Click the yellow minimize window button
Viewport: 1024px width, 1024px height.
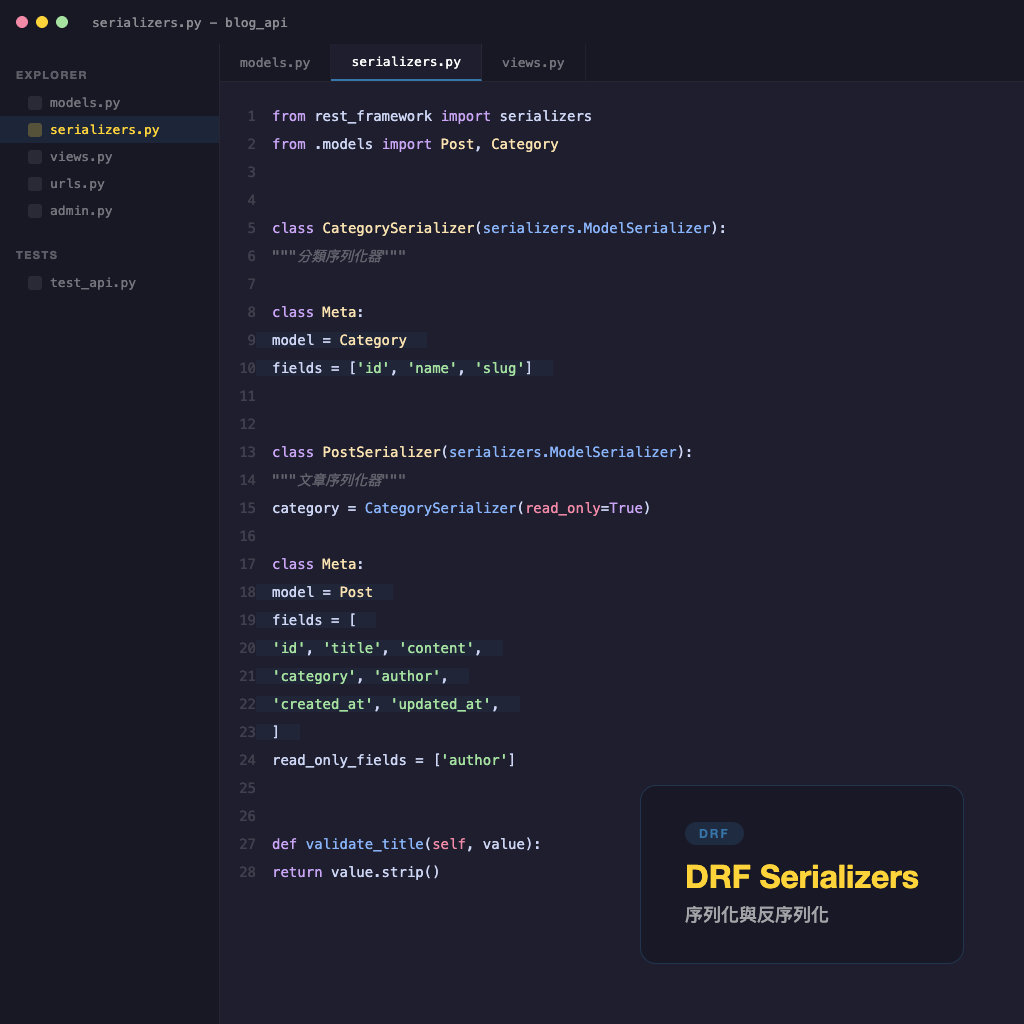pyautogui.click(x=42, y=22)
